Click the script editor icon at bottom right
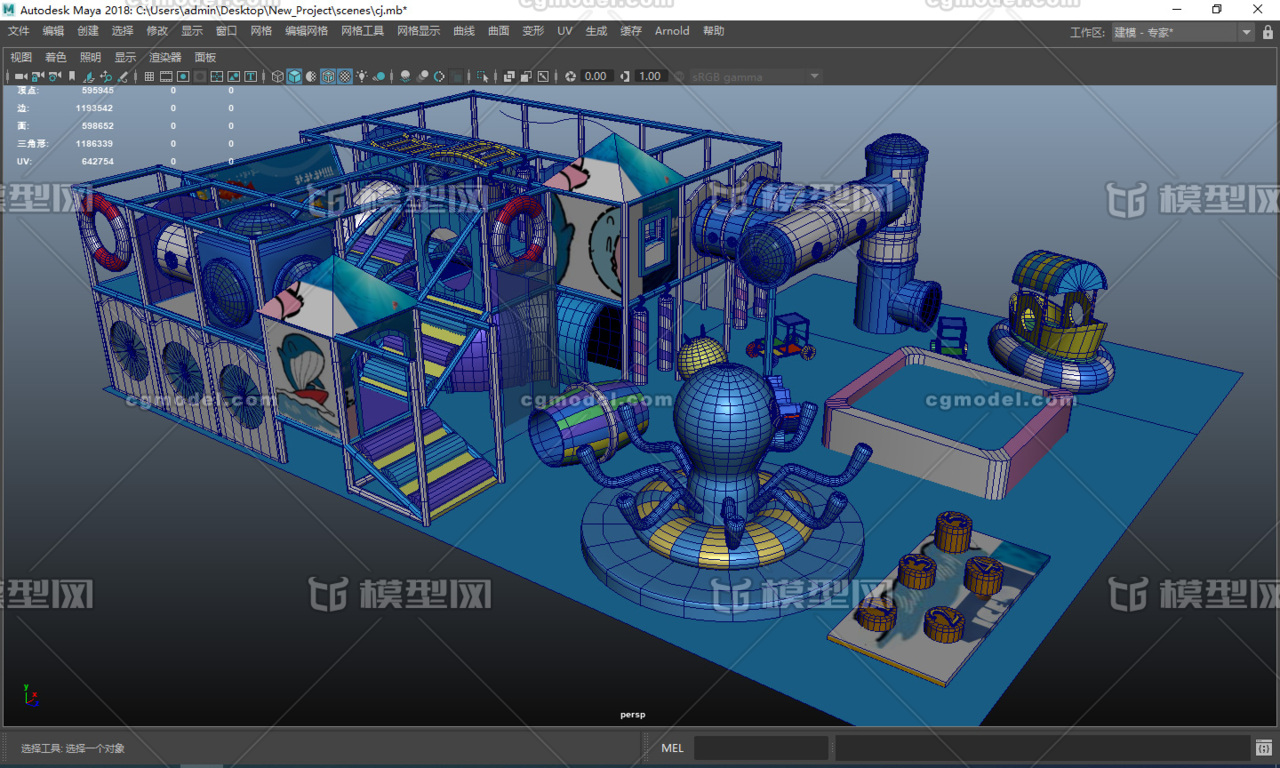Screen dimensions: 1280x768 click(x=1264, y=748)
